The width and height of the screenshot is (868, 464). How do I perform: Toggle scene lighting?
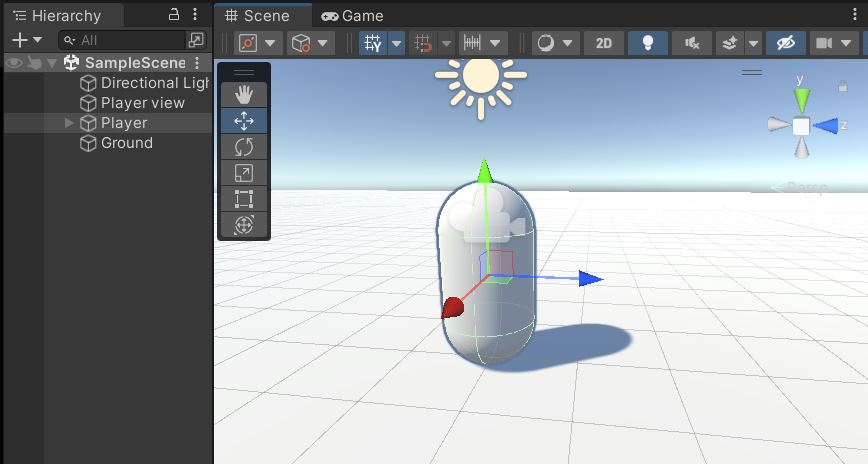coord(648,43)
